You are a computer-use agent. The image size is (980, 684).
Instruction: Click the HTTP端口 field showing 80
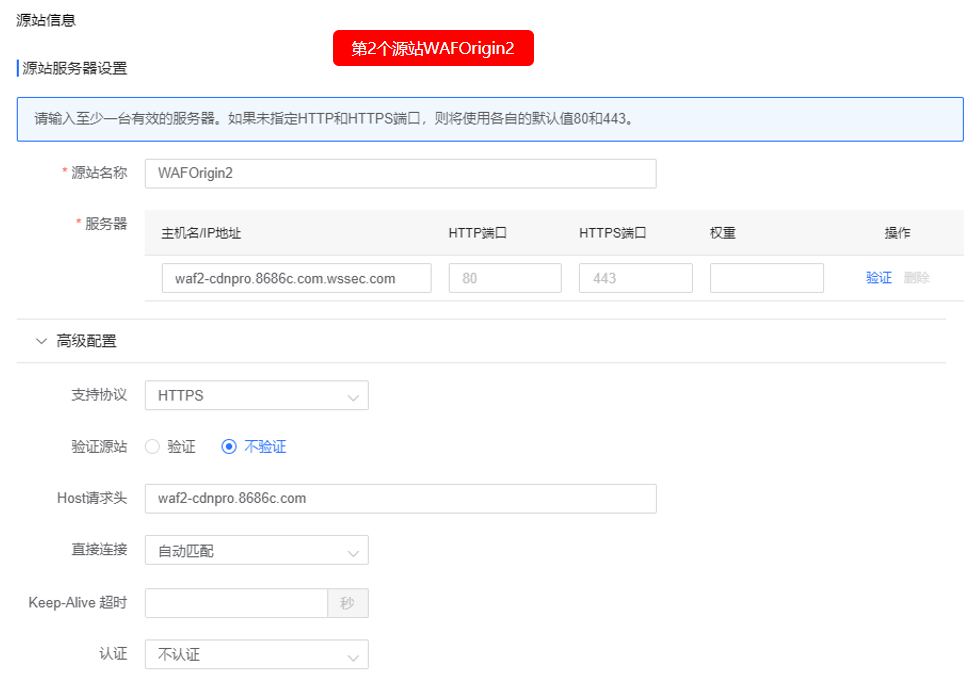pyautogui.click(x=505, y=278)
